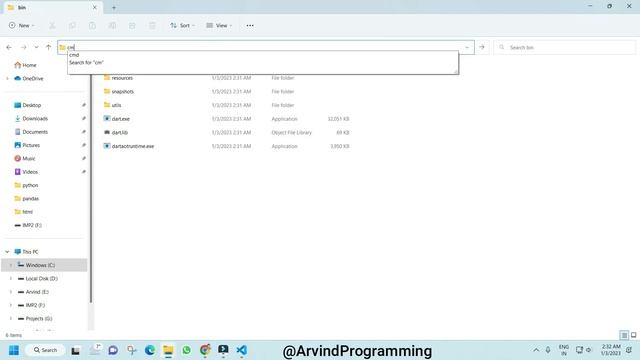This screenshot has width=640, height=360.
Task: Click the Delete trash icon
Action: click(x=152, y=25)
